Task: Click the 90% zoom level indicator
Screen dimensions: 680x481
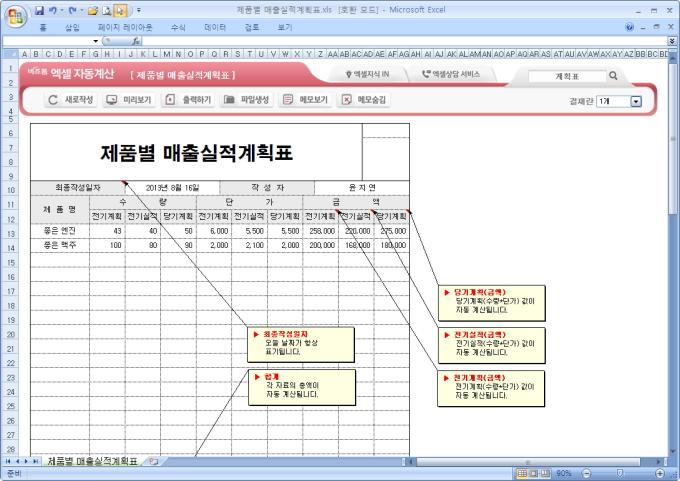Action: pos(564,473)
